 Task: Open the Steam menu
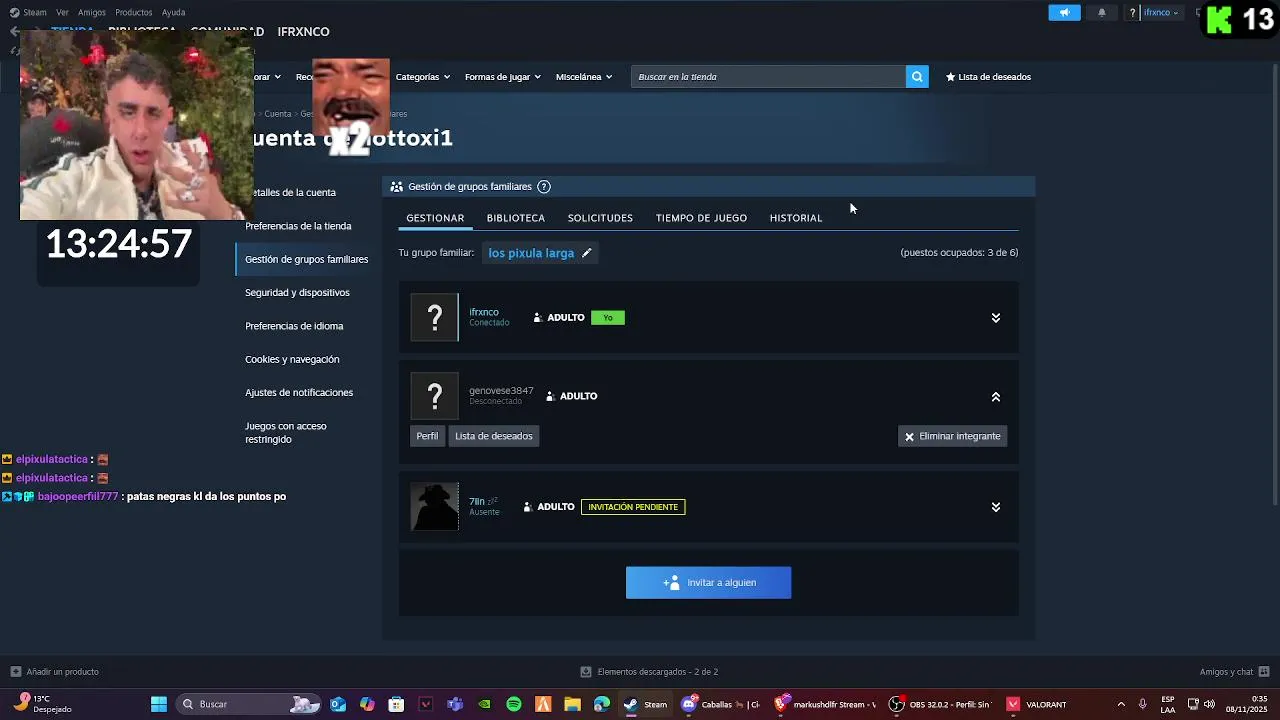point(35,13)
